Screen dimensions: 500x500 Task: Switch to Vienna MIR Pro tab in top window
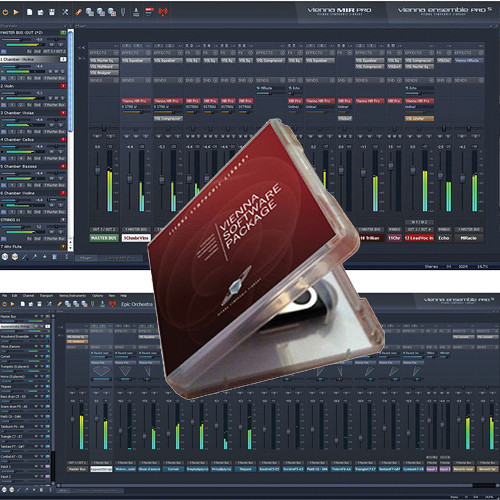120,258
